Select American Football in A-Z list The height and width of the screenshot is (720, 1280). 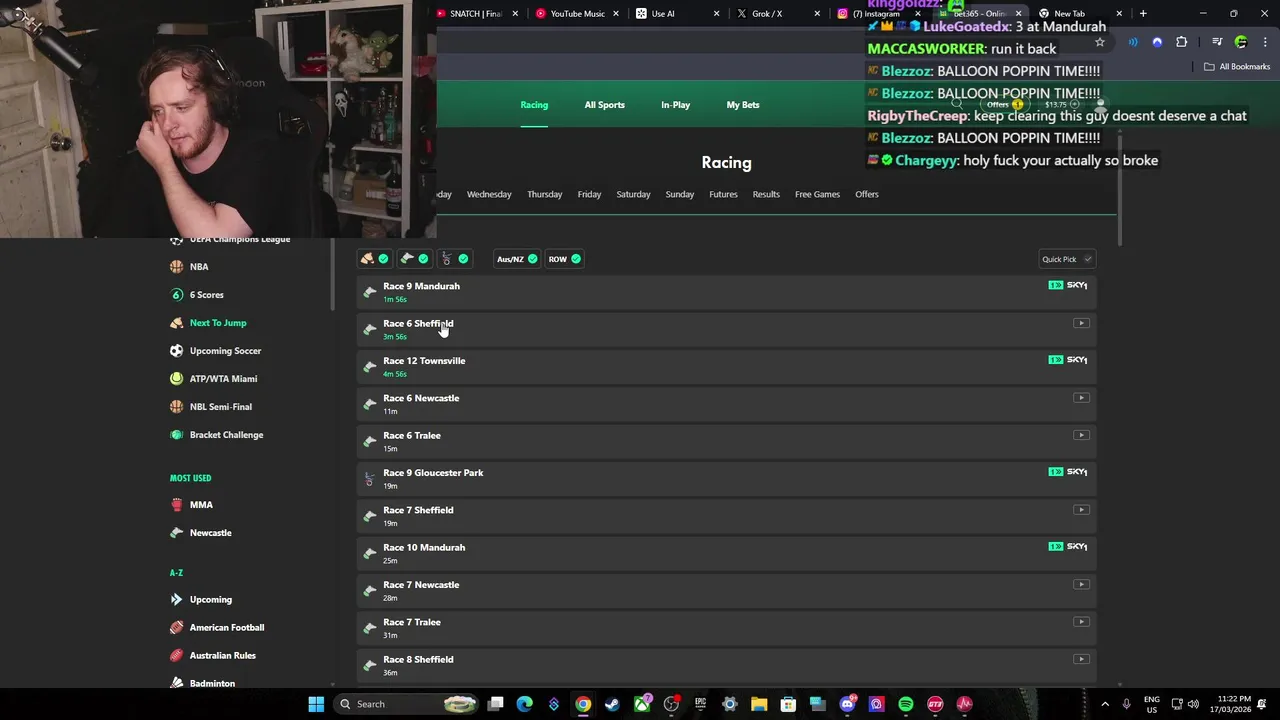point(227,628)
